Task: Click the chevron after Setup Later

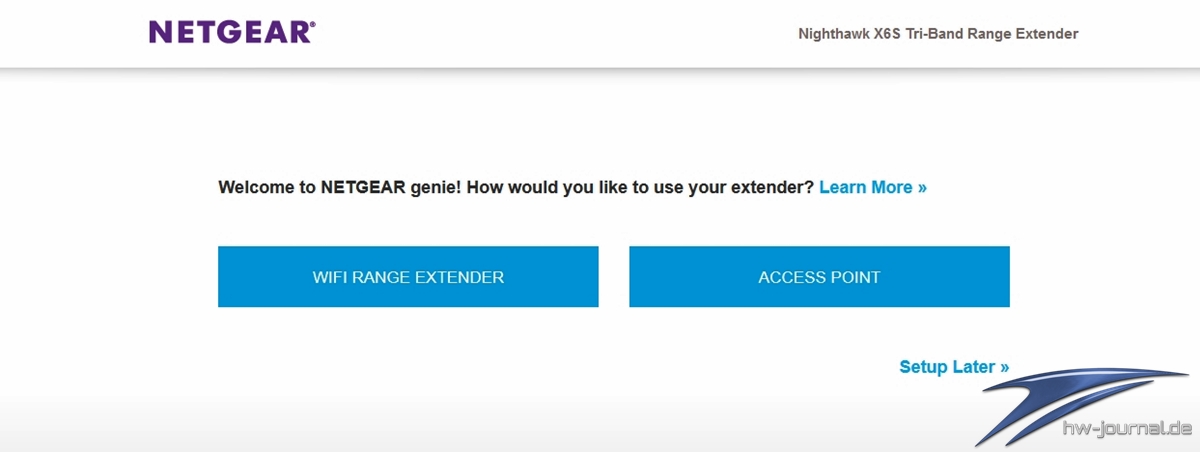Action: pyautogui.click(x=1004, y=368)
